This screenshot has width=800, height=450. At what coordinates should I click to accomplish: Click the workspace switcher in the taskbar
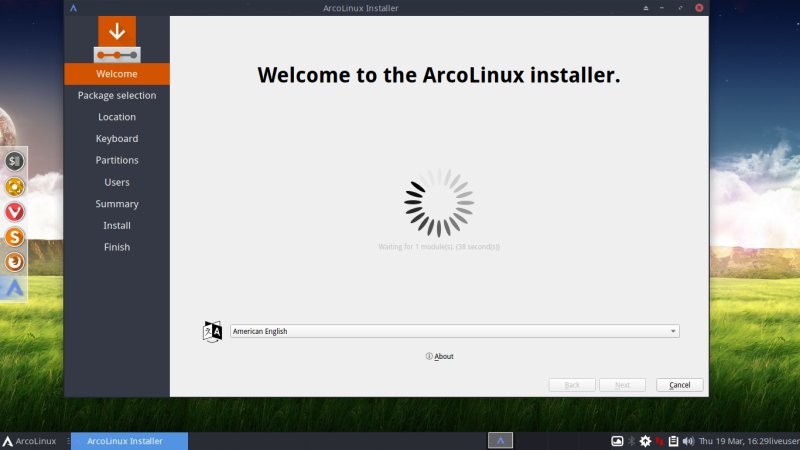(x=501, y=441)
